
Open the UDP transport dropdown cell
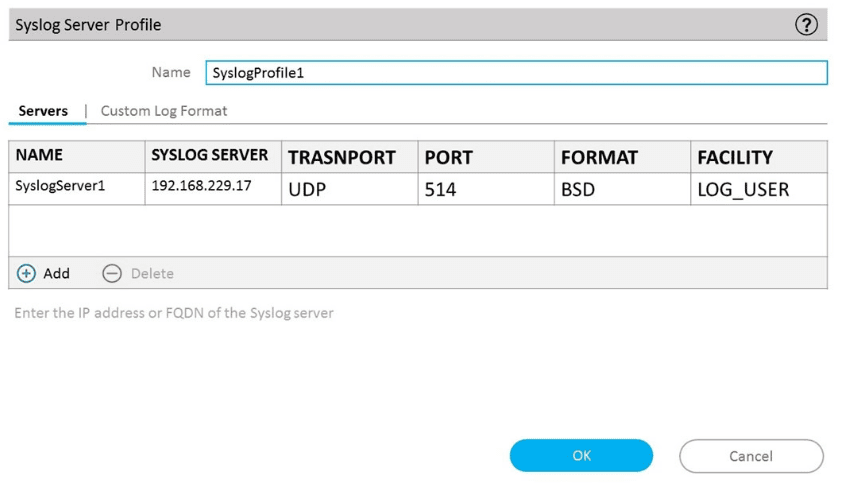[349, 188]
